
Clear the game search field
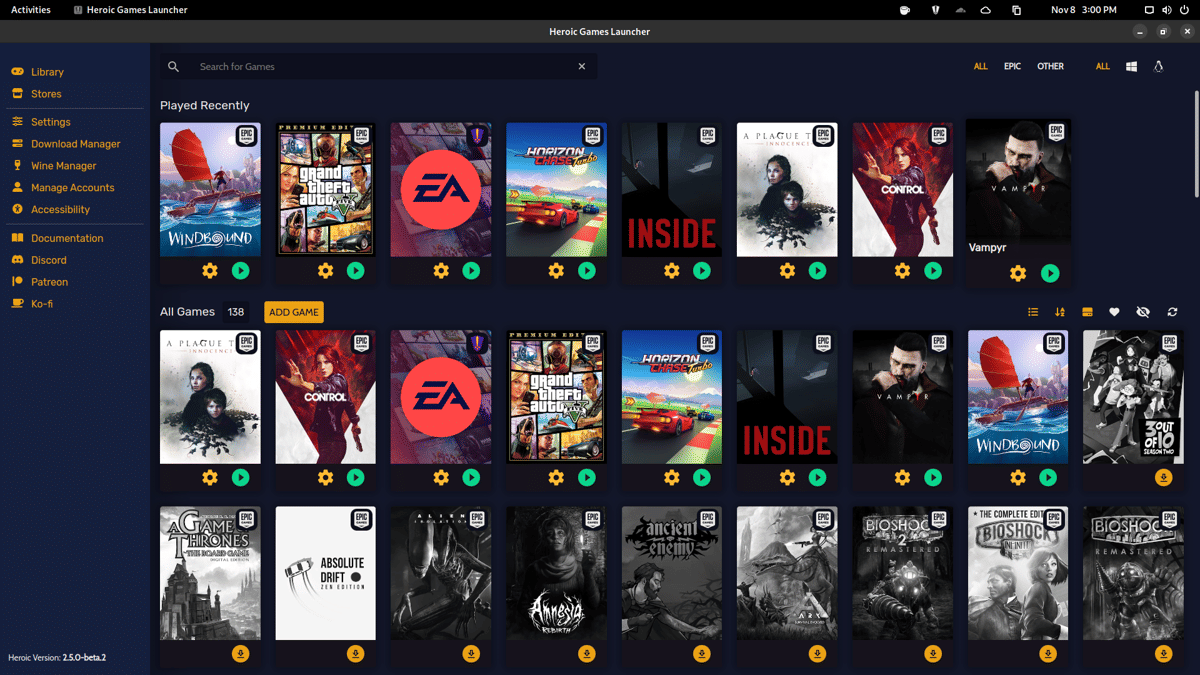[582, 67]
